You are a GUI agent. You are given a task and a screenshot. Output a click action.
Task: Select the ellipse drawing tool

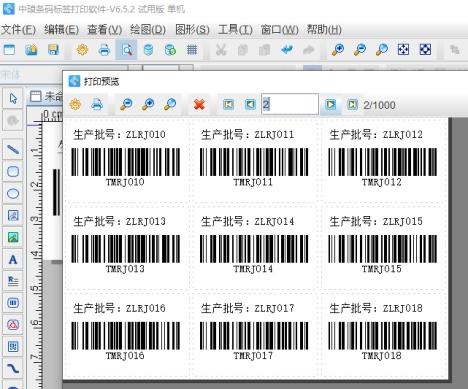click(x=13, y=193)
